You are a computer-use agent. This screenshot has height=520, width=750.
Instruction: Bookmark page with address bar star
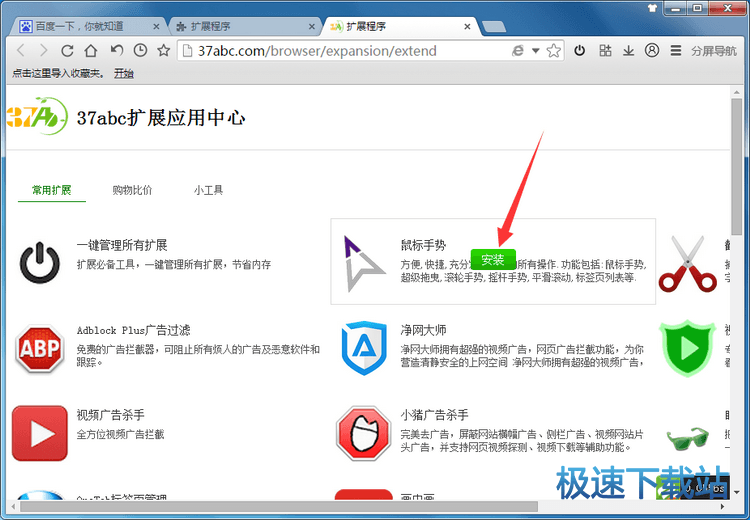[x=553, y=50]
